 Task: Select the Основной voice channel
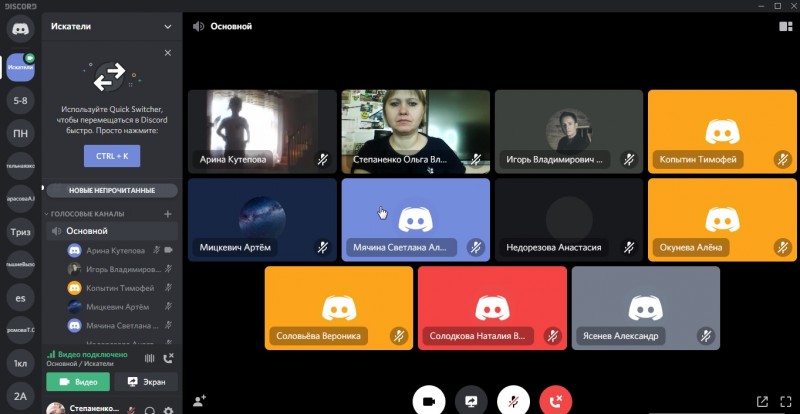(86, 231)
